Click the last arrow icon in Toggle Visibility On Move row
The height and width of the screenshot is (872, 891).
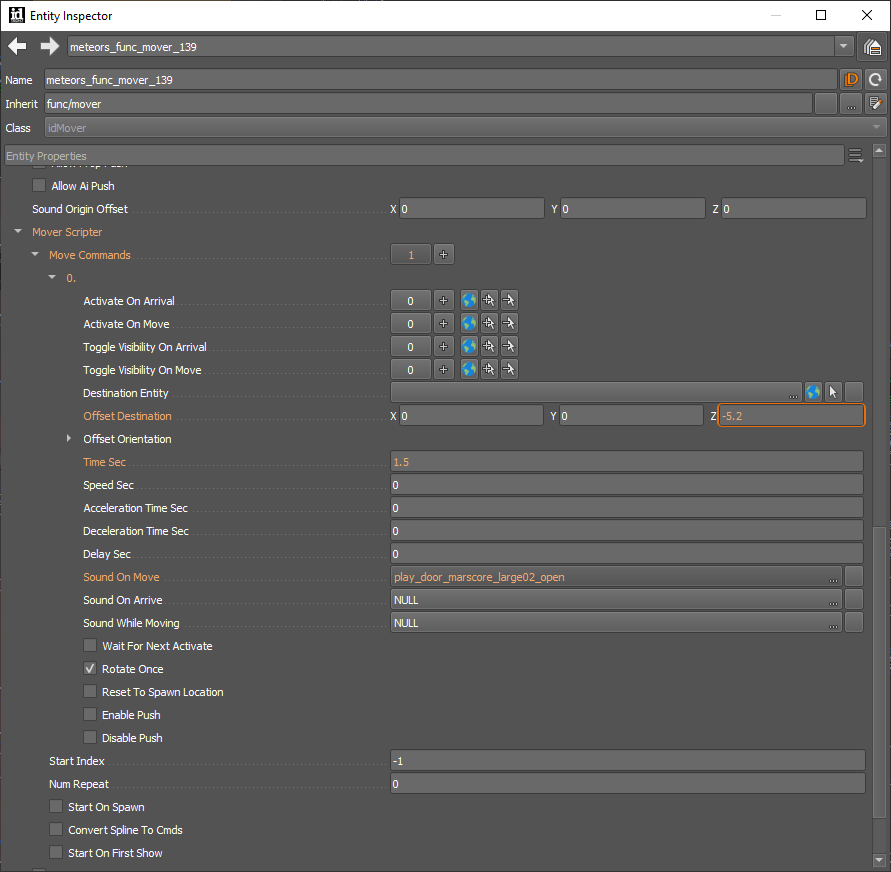[509, 370]
